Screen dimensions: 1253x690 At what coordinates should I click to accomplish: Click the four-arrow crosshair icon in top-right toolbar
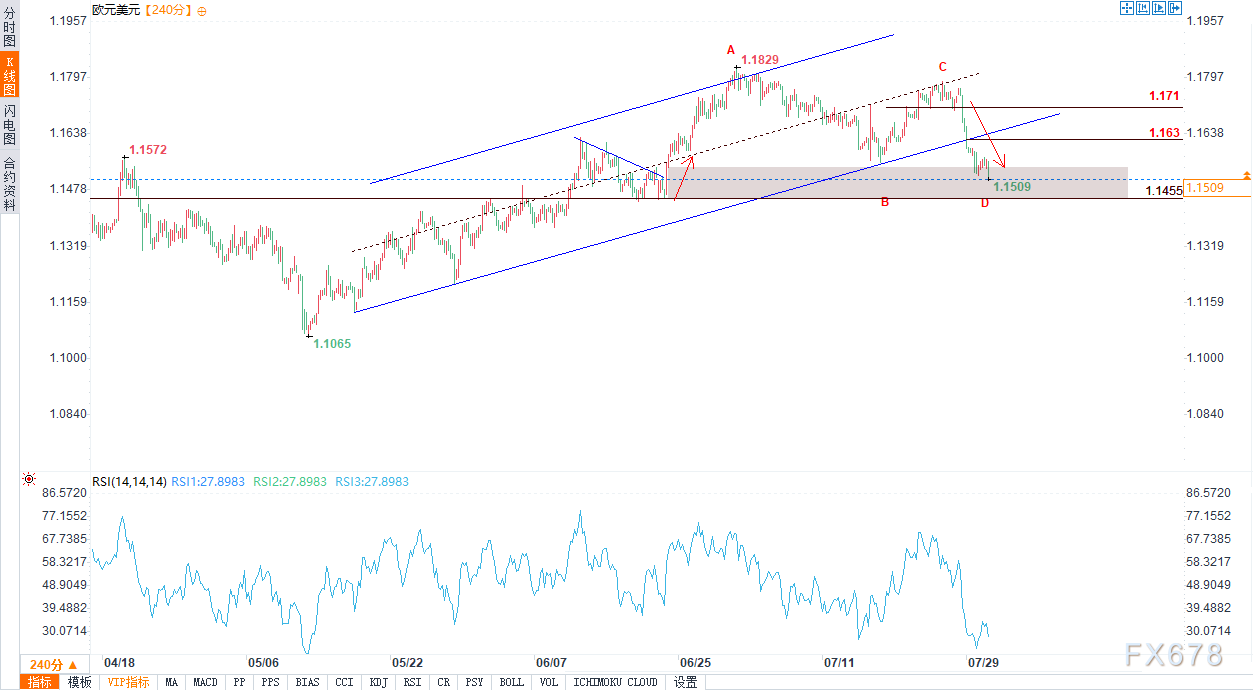pyautogui.click(x=1126, y=9)
